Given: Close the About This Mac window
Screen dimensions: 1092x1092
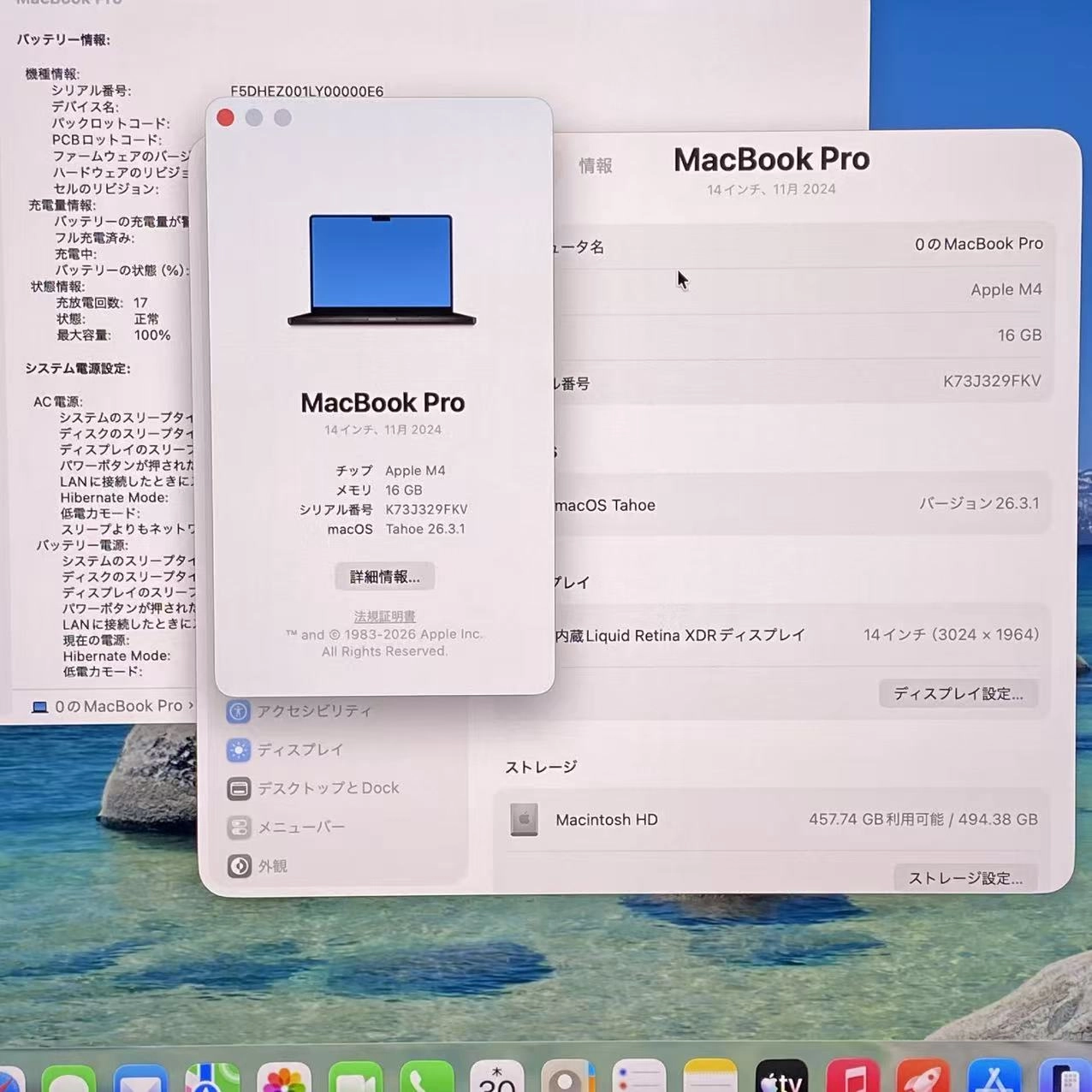Looking at the screenshot, I should pyautogui.click(x=226, y=118).
